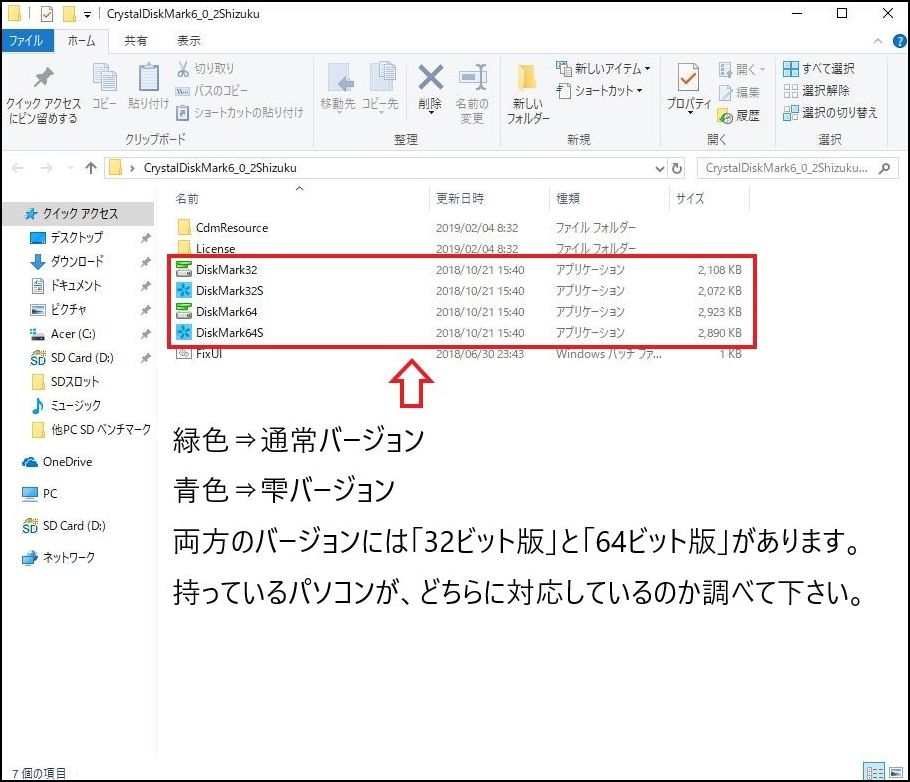Viewport: 910px width, 782px height.
Task: Open Pictures (ピクチャ) in sidebar
Action: 68,310
